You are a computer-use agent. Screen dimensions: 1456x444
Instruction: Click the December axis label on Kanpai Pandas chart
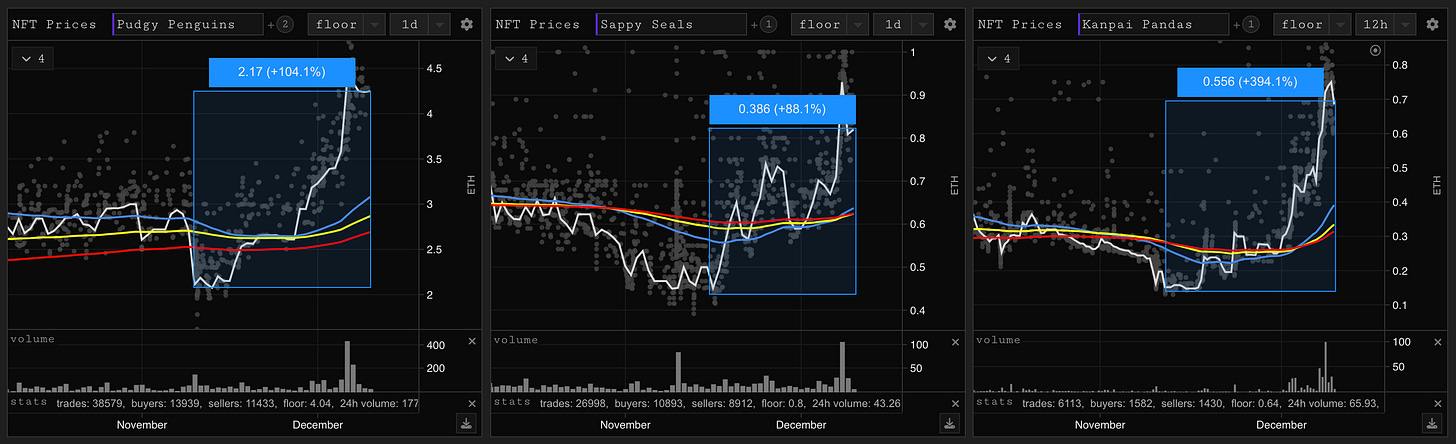coord(1281,425)
